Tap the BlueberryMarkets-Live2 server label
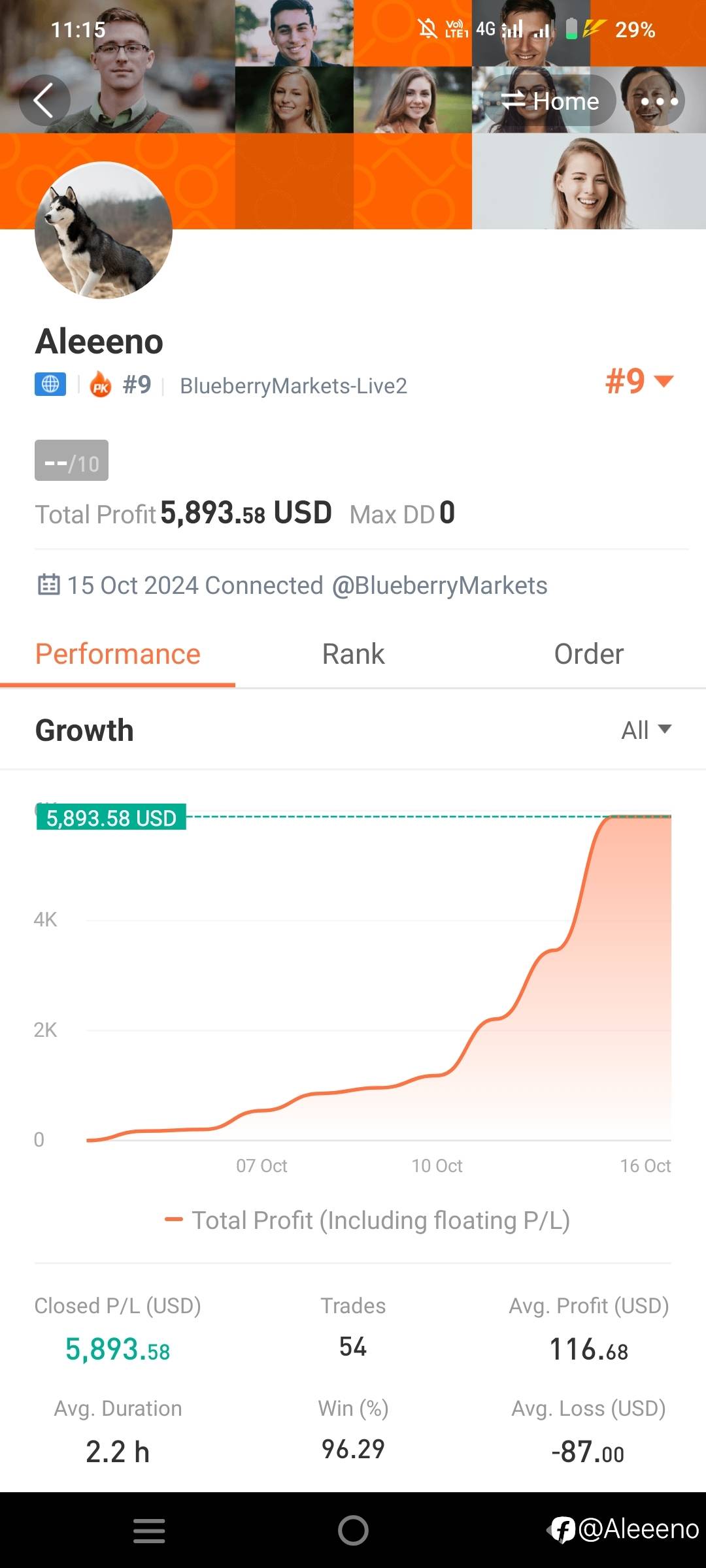Viewport: 706px width, 1568px height. 294,386
